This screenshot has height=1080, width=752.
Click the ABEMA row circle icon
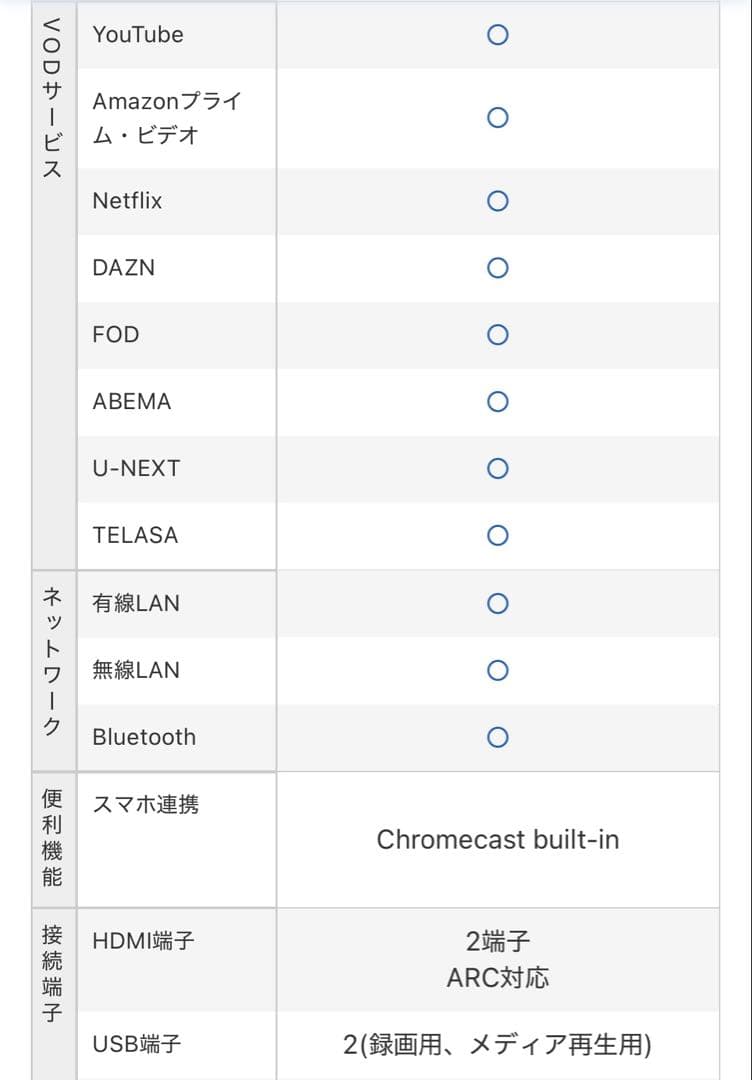point(497,402)
